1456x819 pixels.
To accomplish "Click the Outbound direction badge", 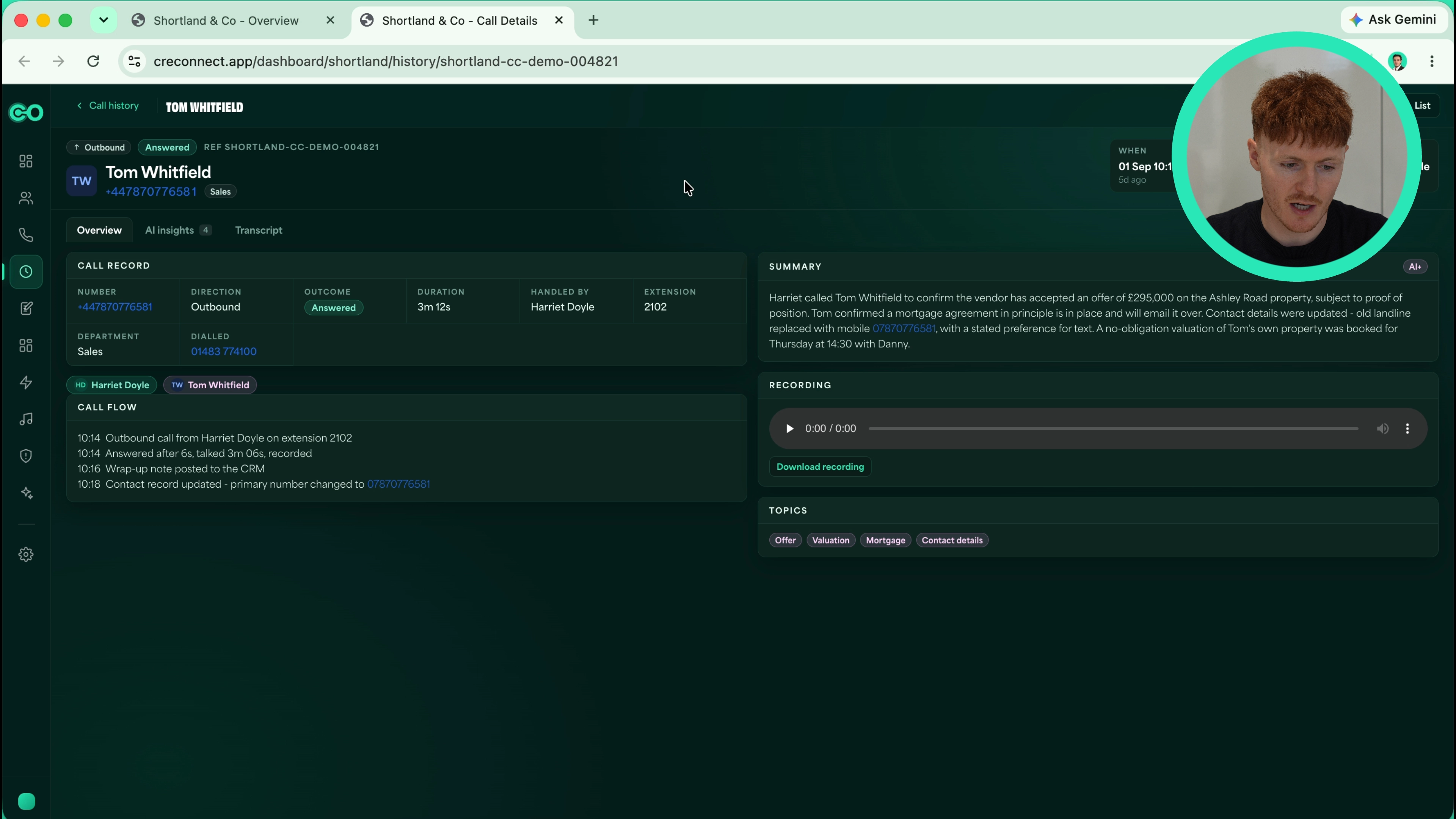I will 99,147.
